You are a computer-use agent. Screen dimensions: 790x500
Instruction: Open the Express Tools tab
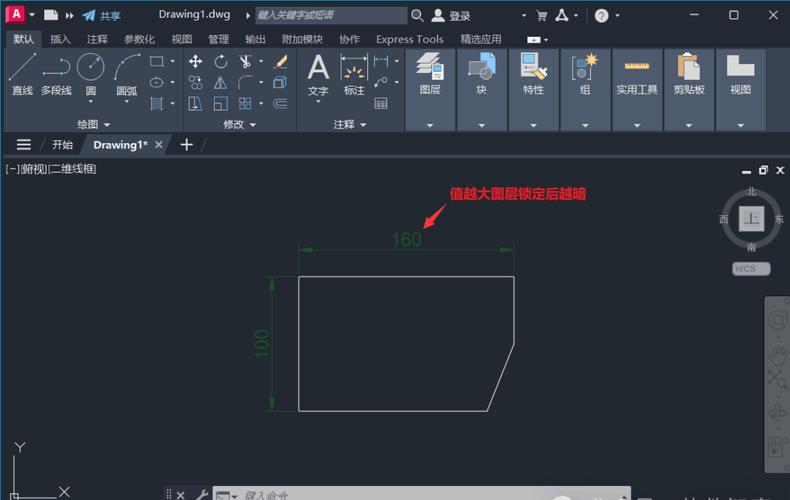click(410, 39)
